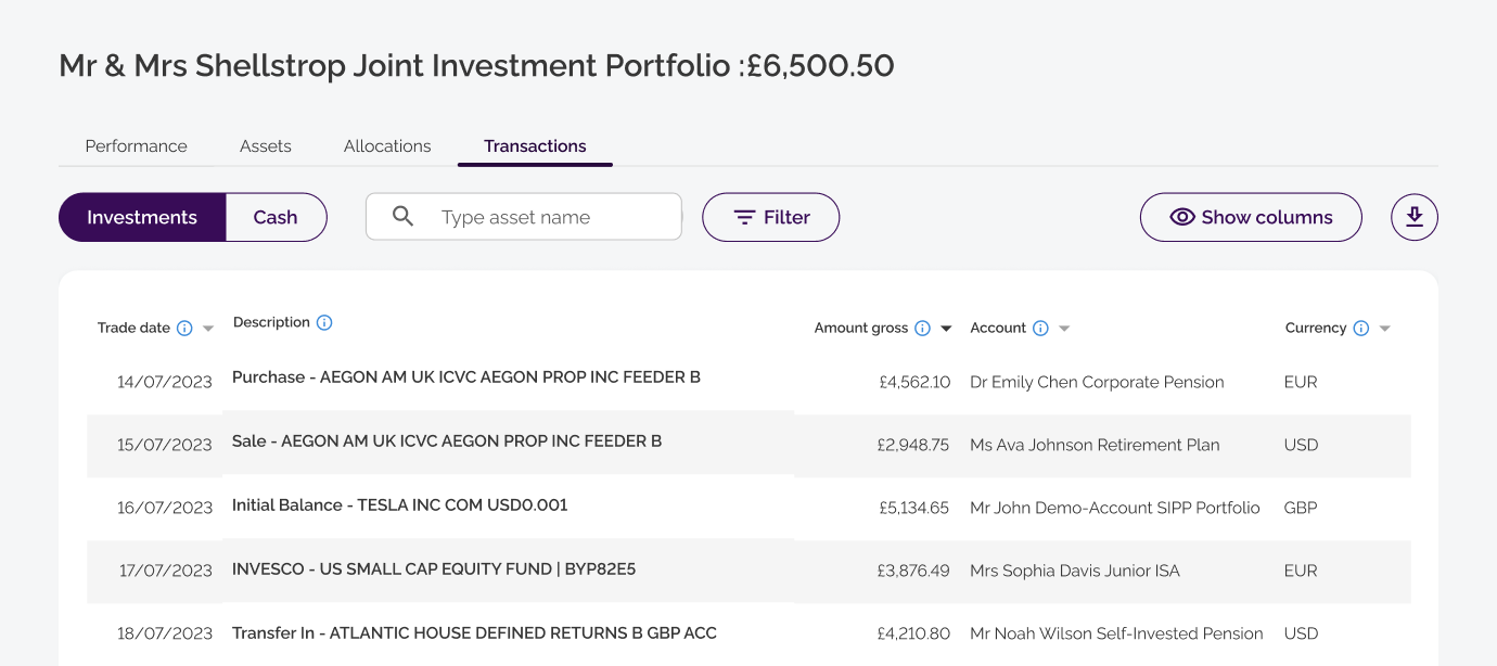The image size is (1497, 666).
Task: Click trade date 18/07/2023
Action: pyautogui.click(x=165, y=634)
